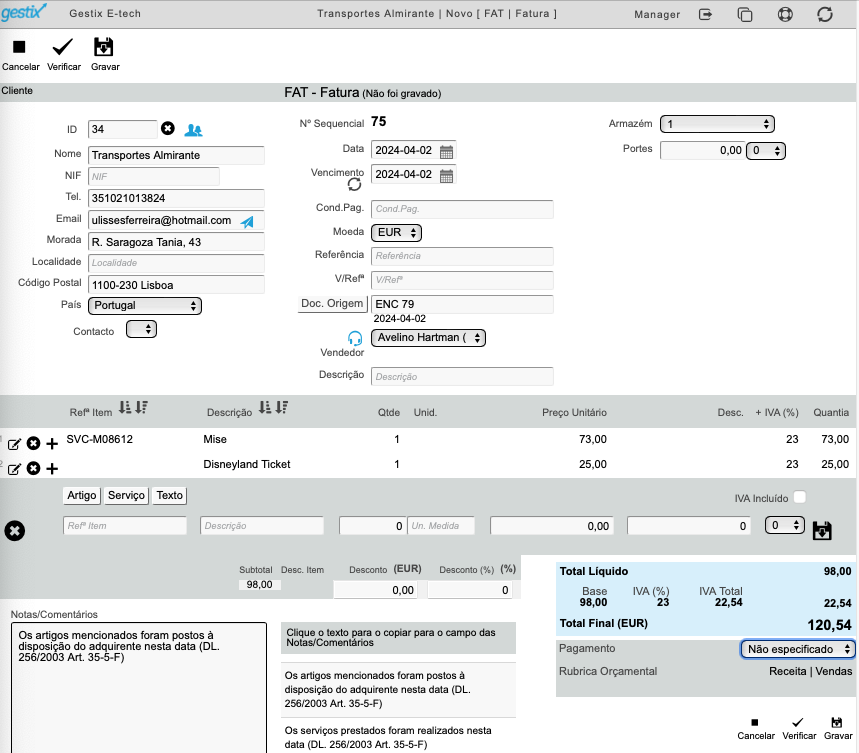This screenshot has width=859, height=753.
Task: Click the new item Refª Item field
Action: 125,526
